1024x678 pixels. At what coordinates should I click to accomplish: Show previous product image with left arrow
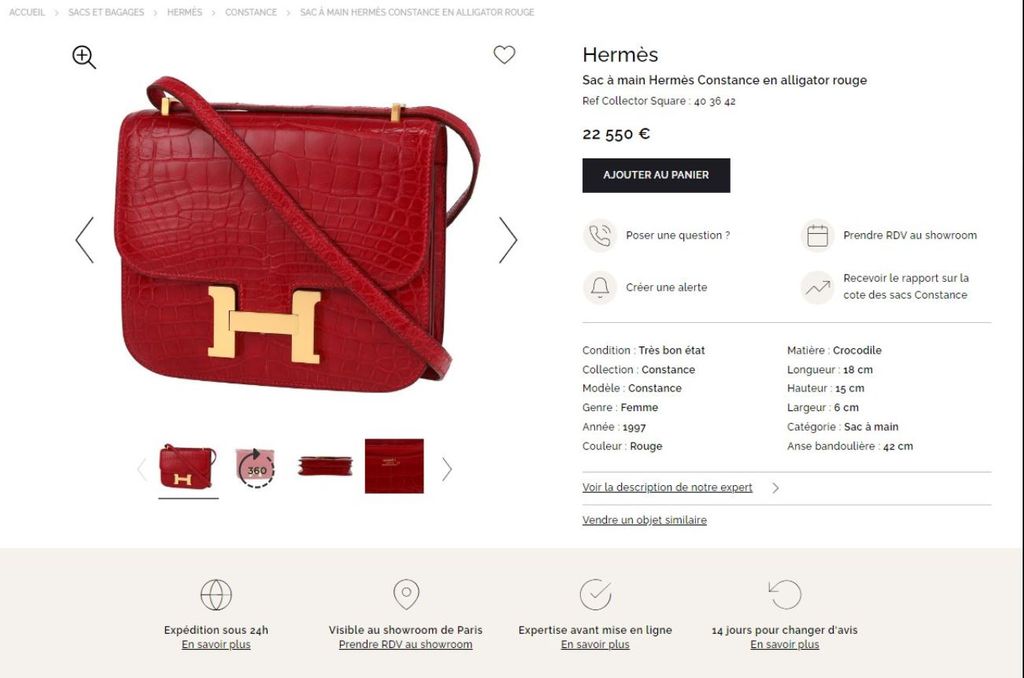point(84,240)
